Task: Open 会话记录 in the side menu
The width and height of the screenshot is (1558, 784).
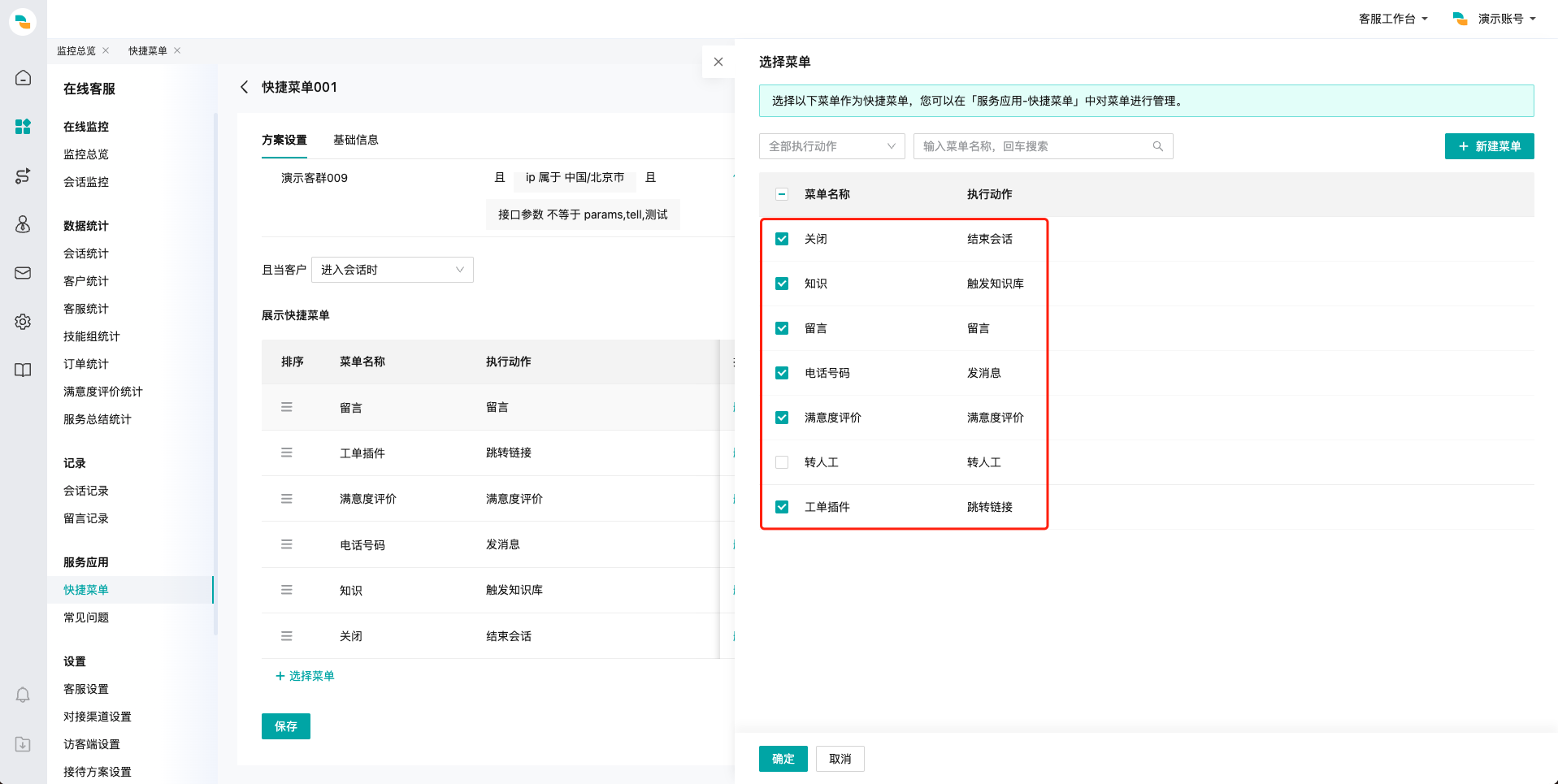Action: (86, 491)
